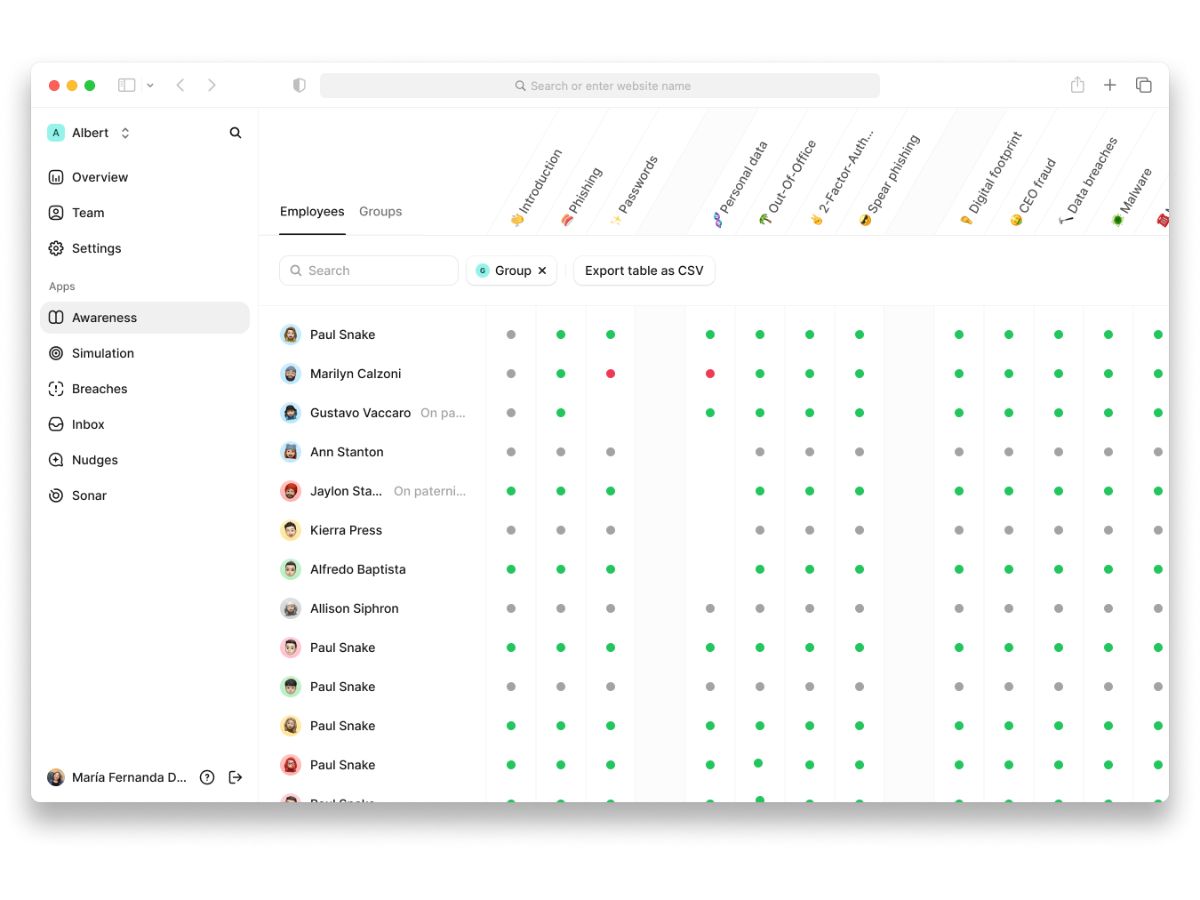Select the Employees tab
1200x900 pixels.
click(312, 211)
